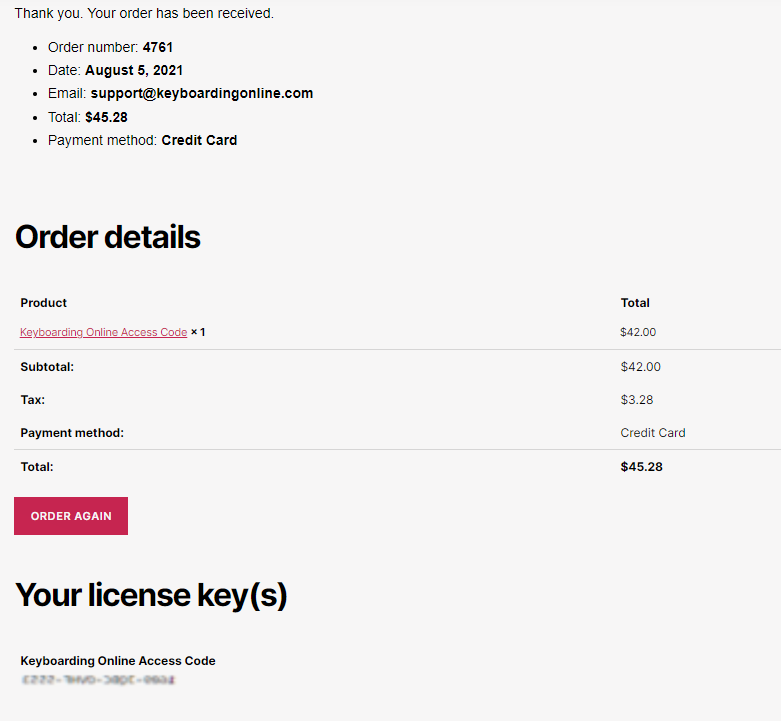Viewport: 781px width, 721px height.
Task: Click the order number 4761
Action: point(158,47)
